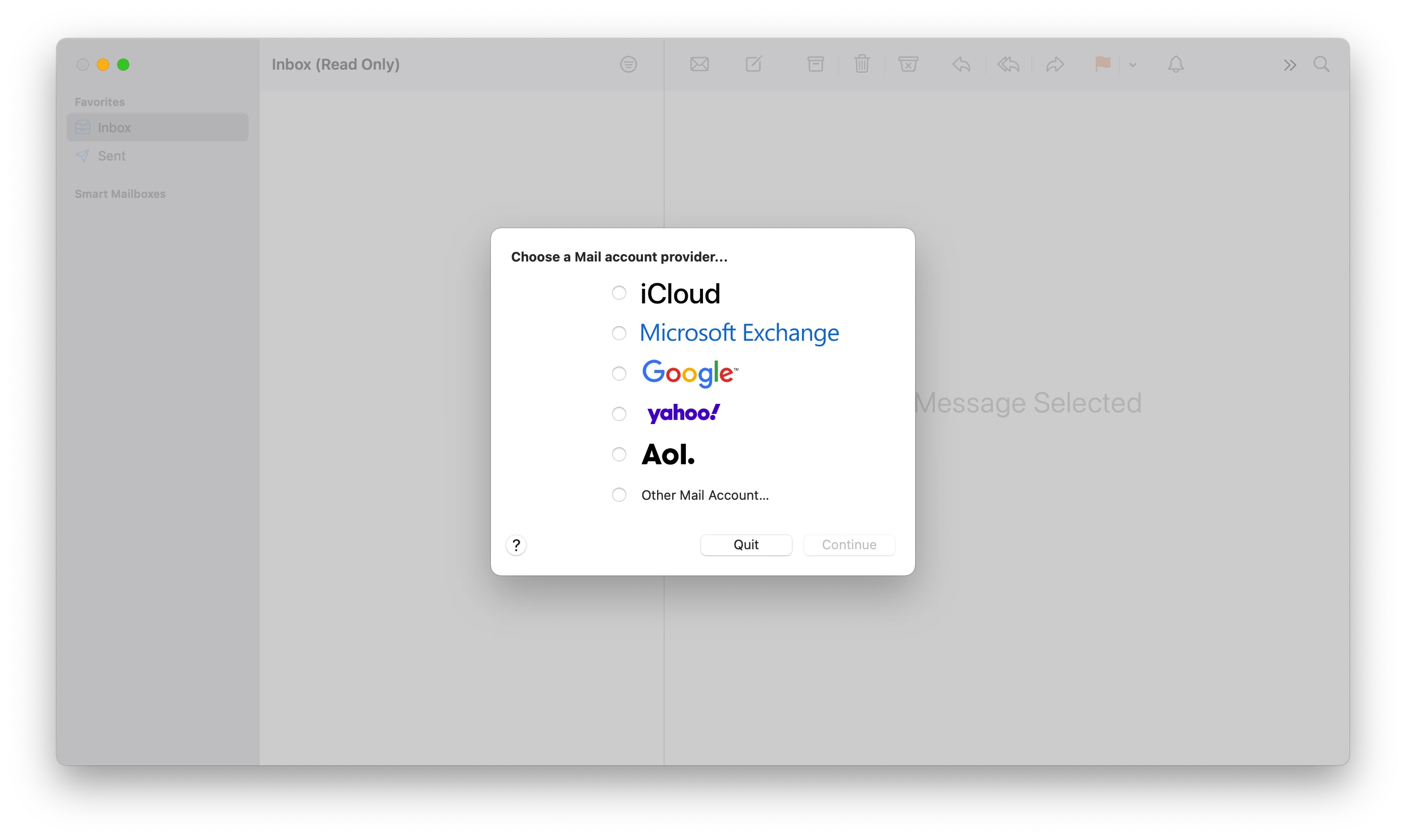Check for new mail messages
The height and width of the screenshot is (840, 1406).
click(x=699, y=64)
